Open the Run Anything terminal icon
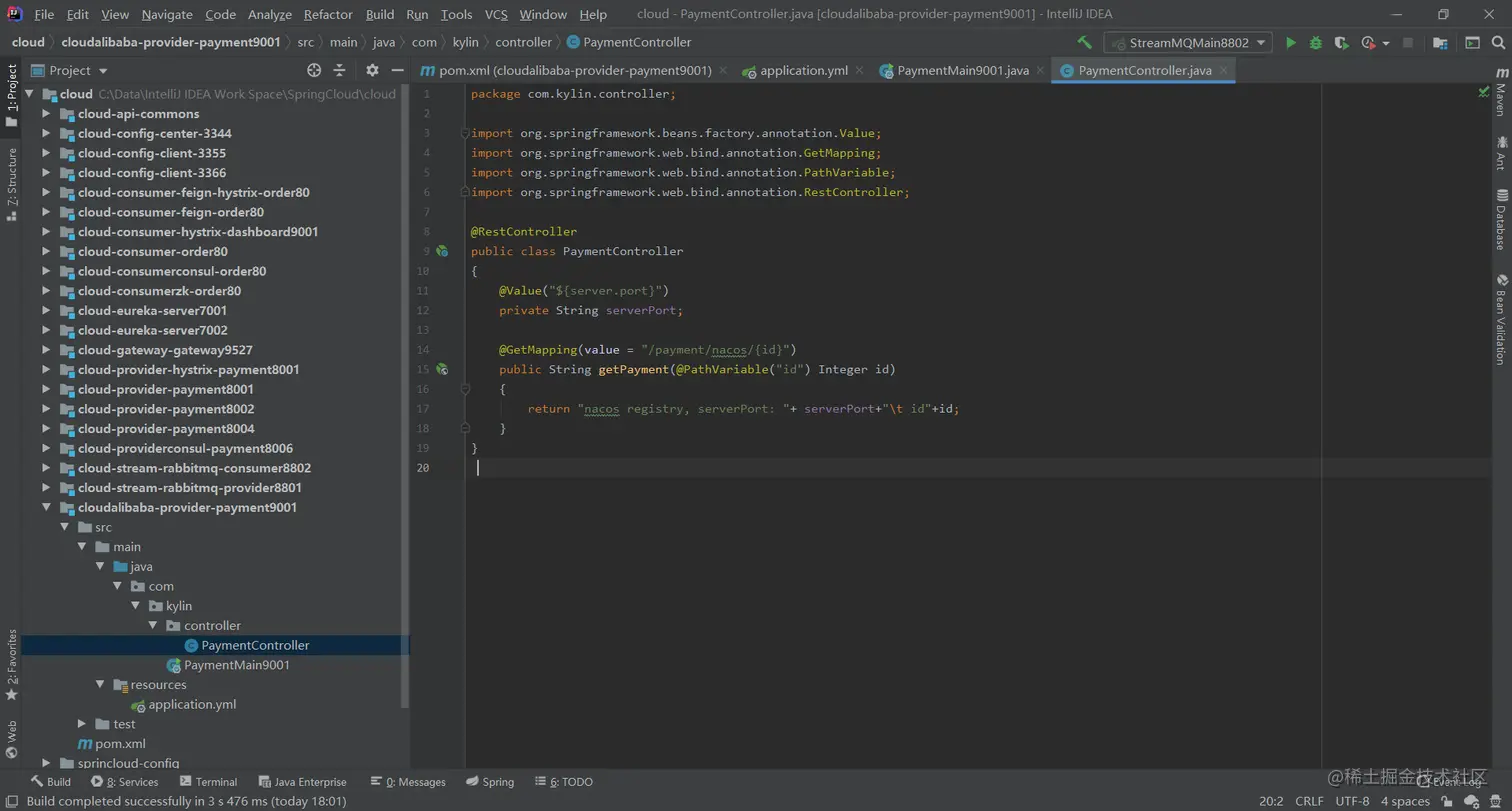Image resolution: width=1512 pixels, height=811 pixels. [1472, 43]
